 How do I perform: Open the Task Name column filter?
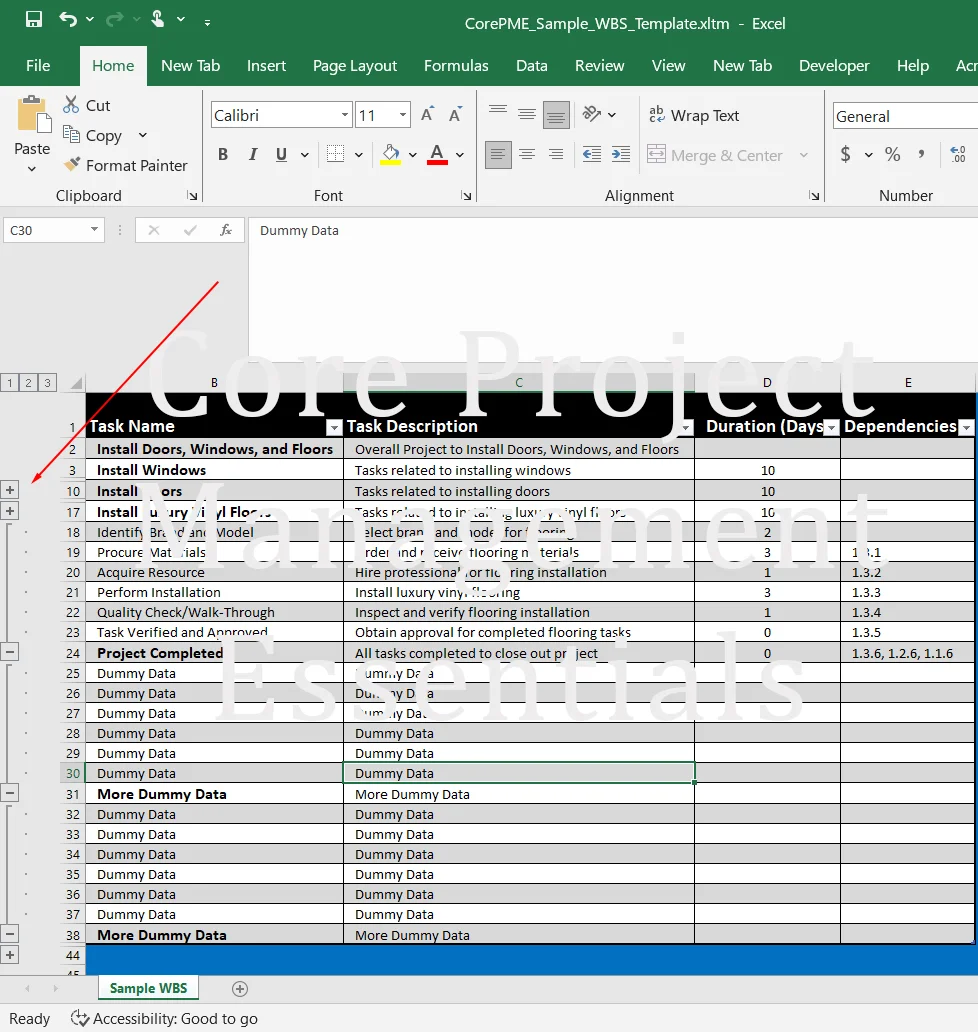[x=334, y=427]
